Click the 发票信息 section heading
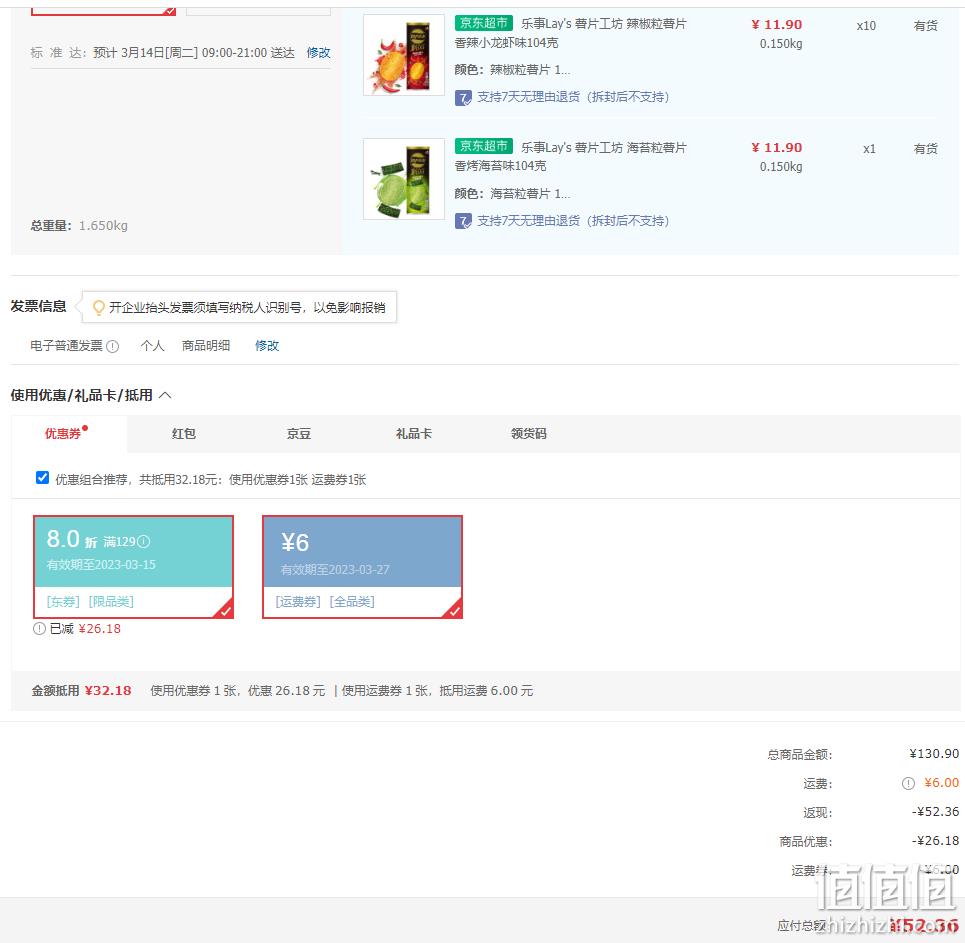 tap(38, 307)
